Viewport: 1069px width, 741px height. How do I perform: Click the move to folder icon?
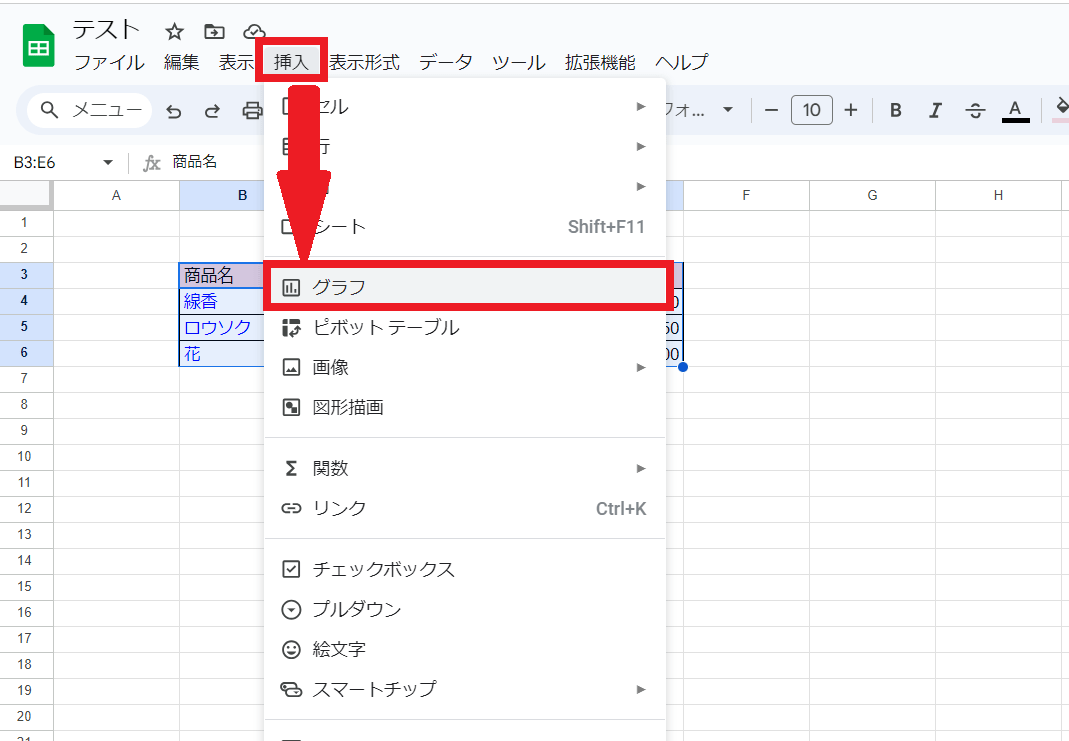pos(214,31)
